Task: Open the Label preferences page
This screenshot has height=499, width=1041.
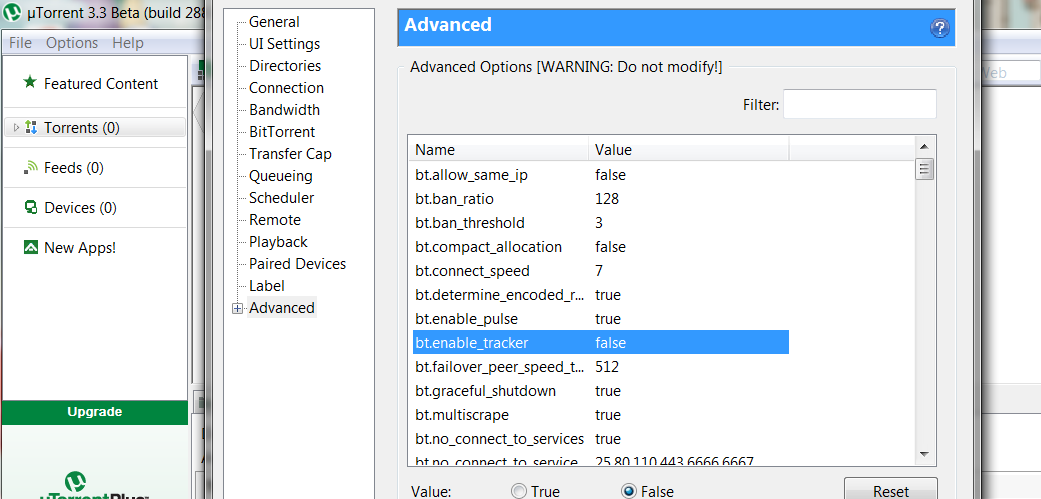Action: click(x=267, y=285)
